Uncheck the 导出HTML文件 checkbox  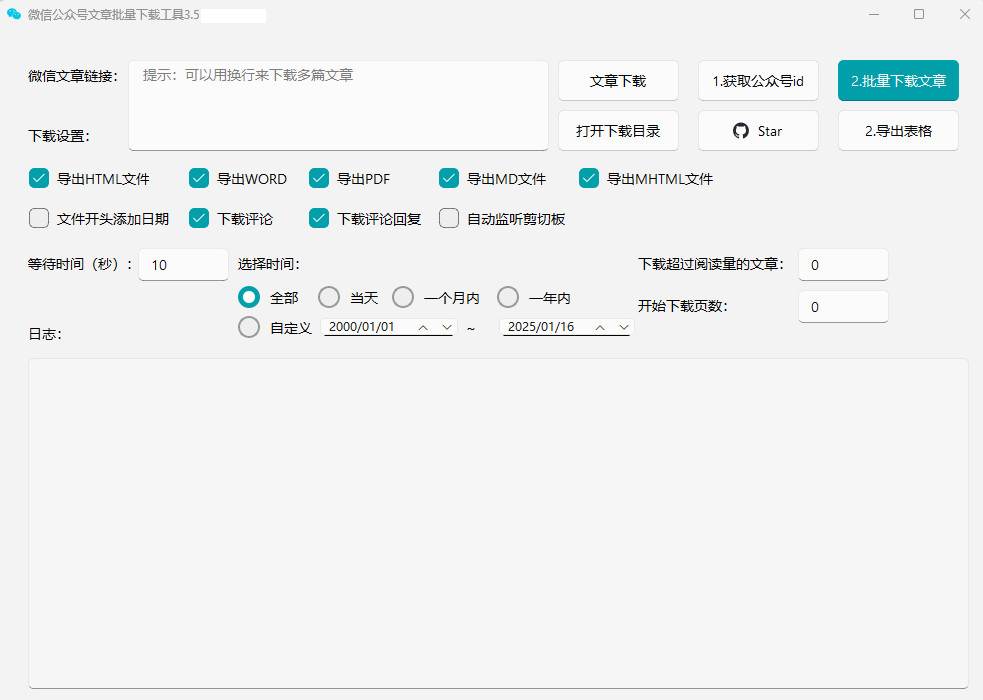39,179
